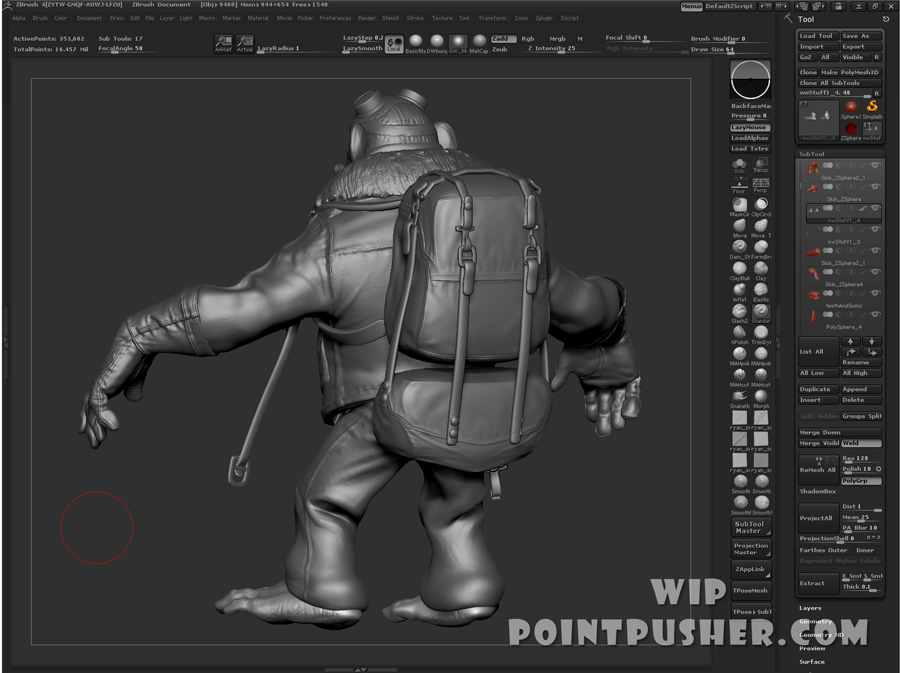Viewport: 900px width, 673px height.
Task: Select the MaskCircle brush
Action: 739,207
